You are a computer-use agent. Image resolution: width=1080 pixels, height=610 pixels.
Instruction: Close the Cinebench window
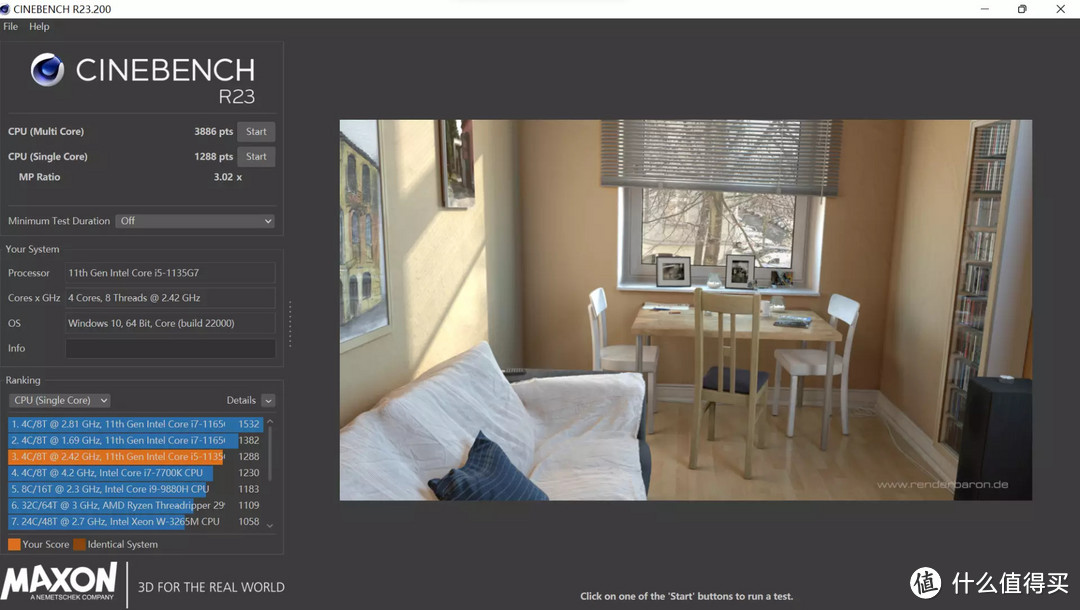coord(1061,9)
